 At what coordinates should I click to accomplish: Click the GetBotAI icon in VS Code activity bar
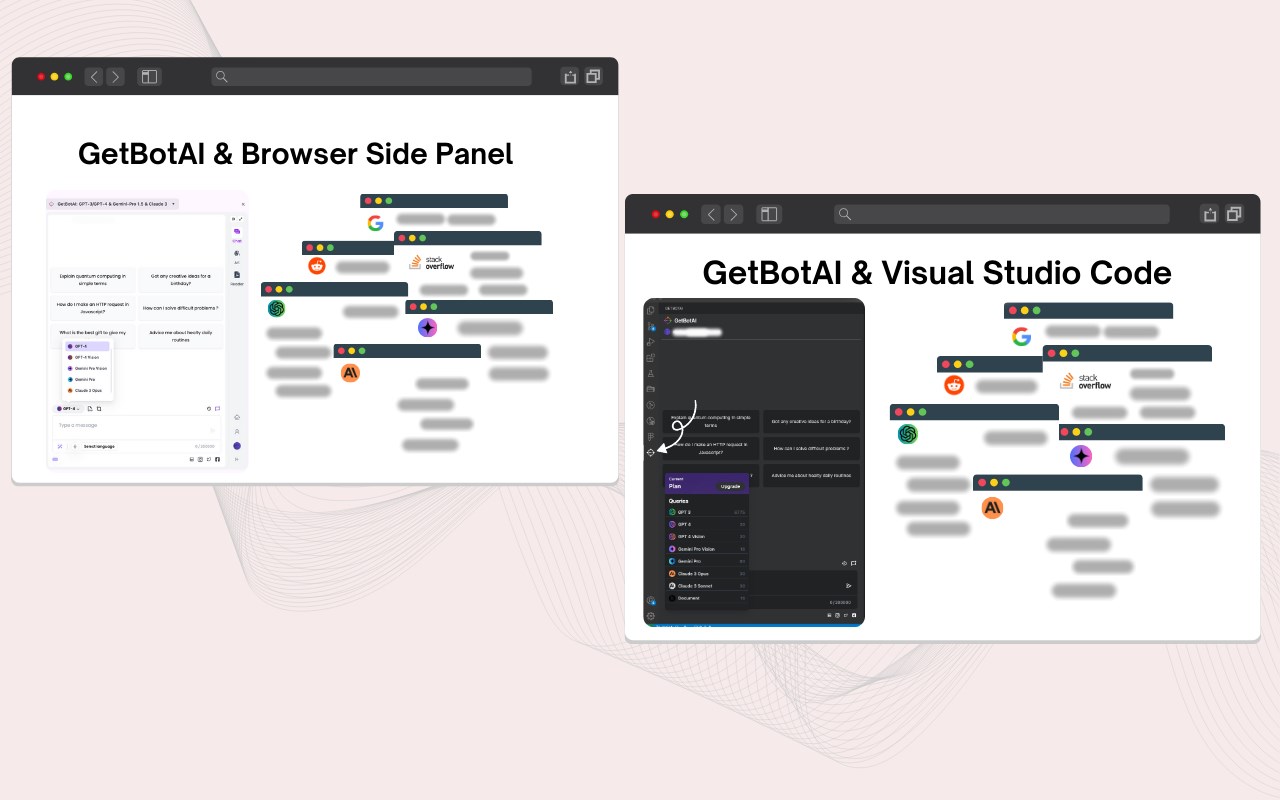click(x=650, y=453)
